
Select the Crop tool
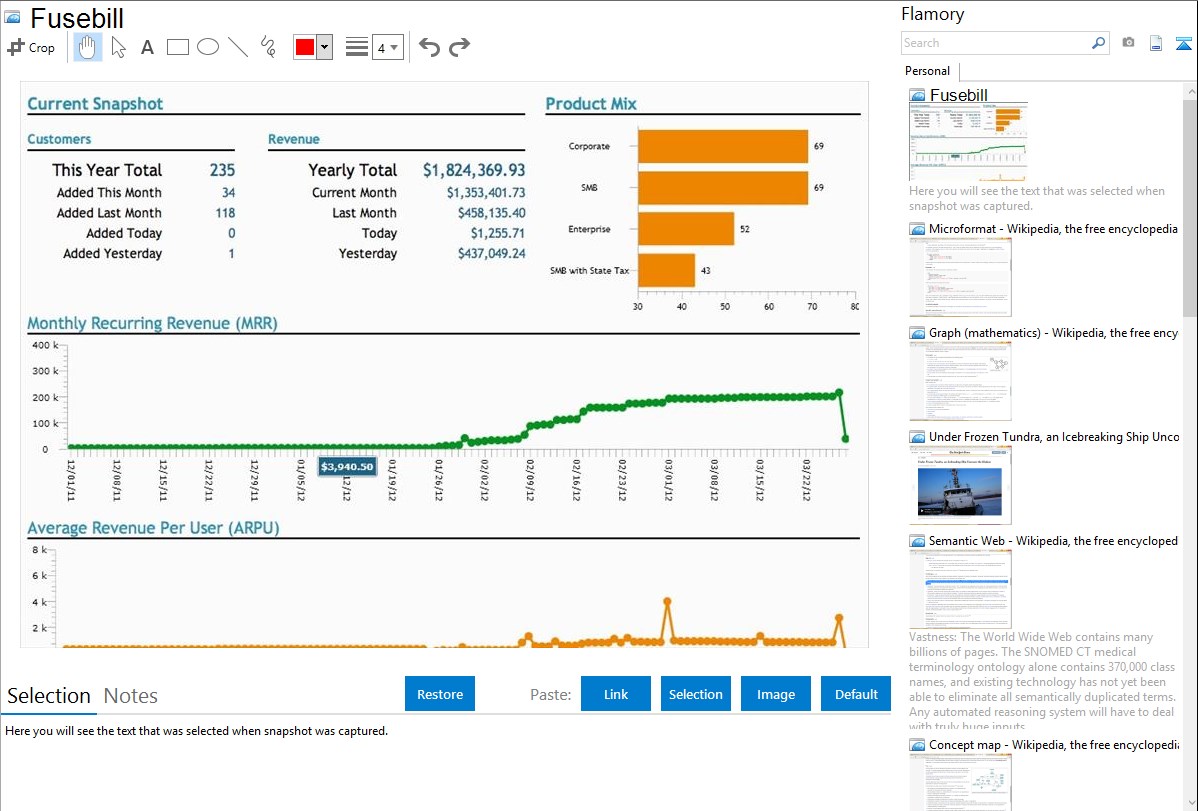(31, 47)
